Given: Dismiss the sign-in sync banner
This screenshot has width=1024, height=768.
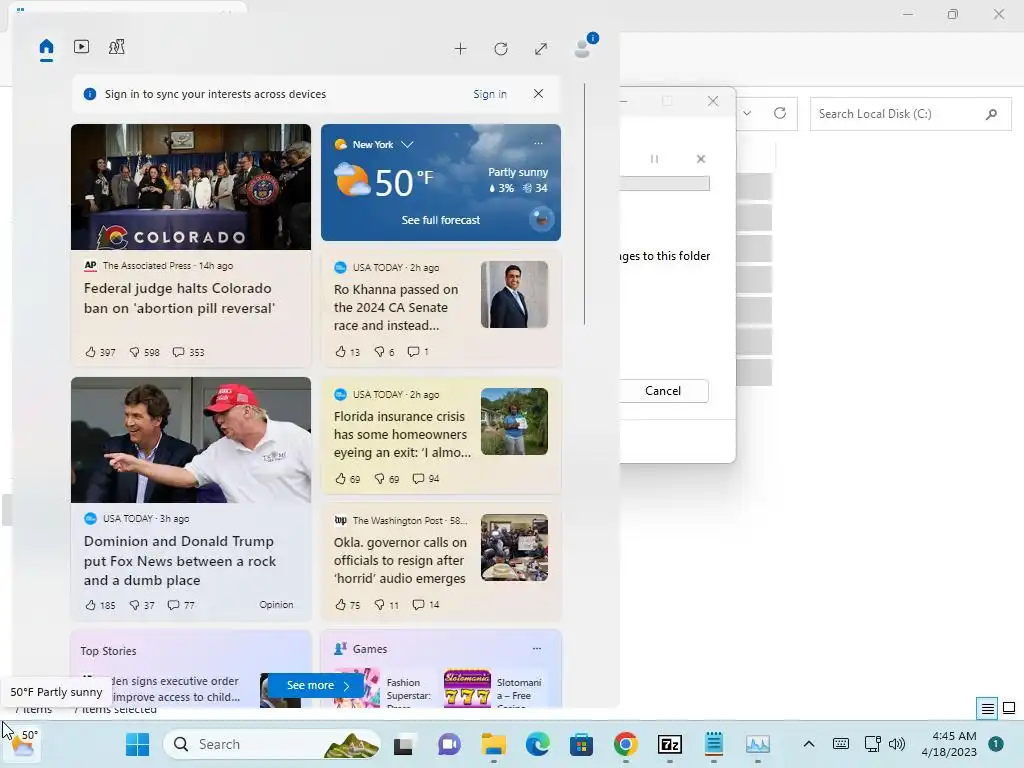Looking at the screenshot, I should click(538, 93).
